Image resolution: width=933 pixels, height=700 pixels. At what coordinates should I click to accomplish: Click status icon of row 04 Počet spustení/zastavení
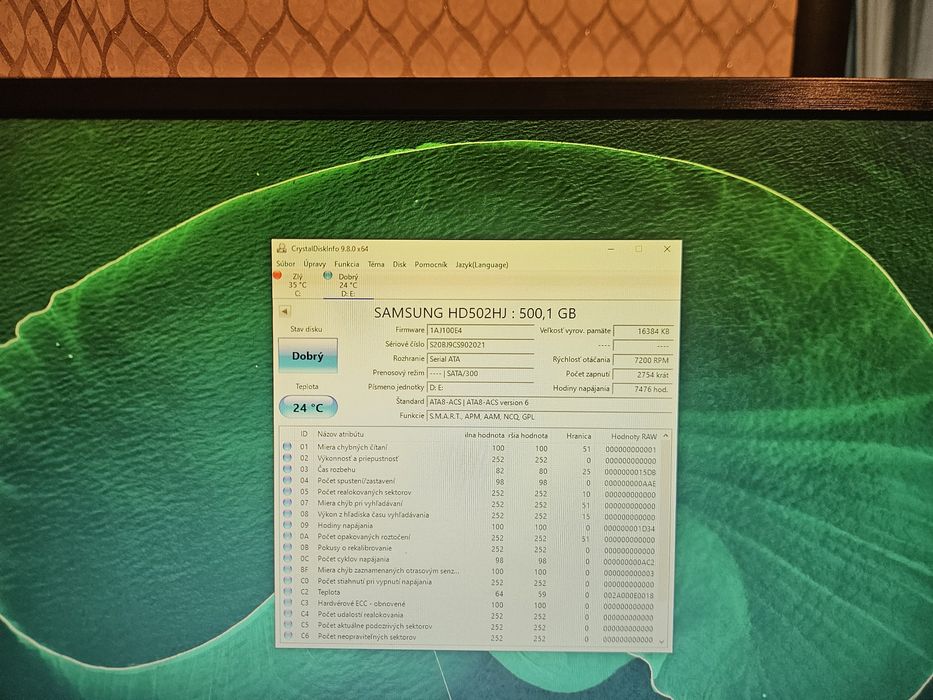(287, 480)
